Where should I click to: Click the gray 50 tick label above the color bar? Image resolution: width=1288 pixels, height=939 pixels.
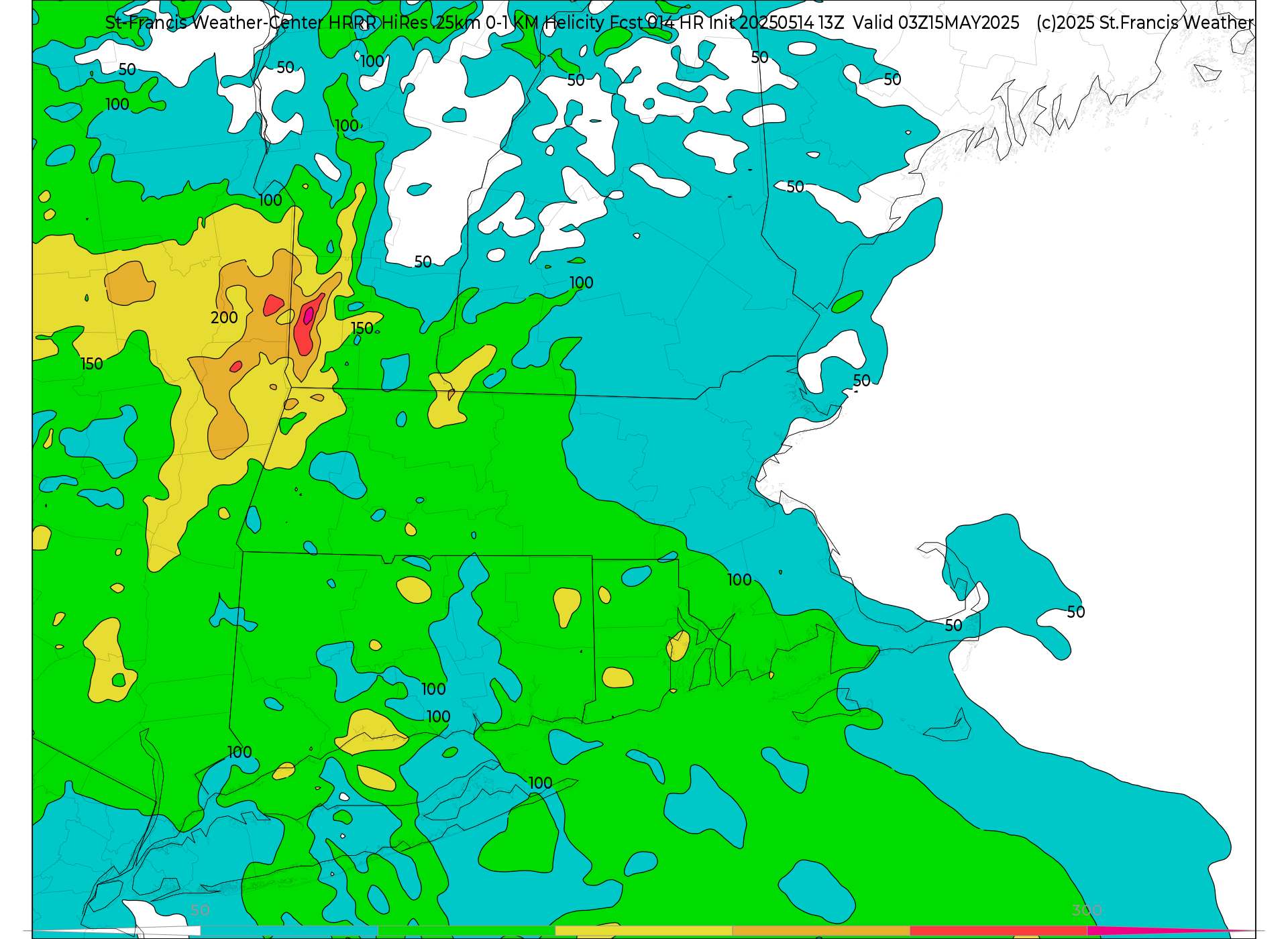point(200,911)
